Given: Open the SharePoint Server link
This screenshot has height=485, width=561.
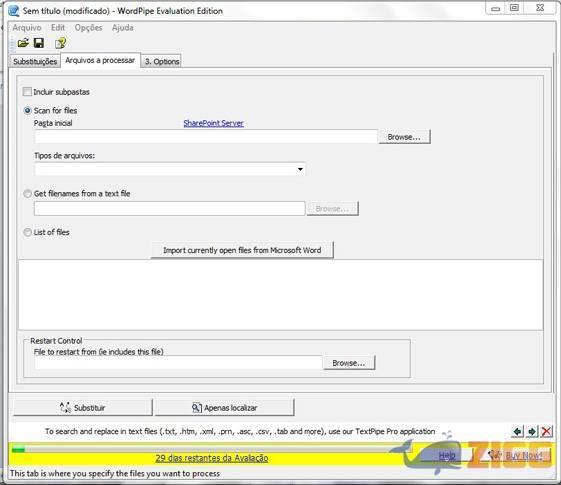Looking at the screenshot, I should [214, 123].
